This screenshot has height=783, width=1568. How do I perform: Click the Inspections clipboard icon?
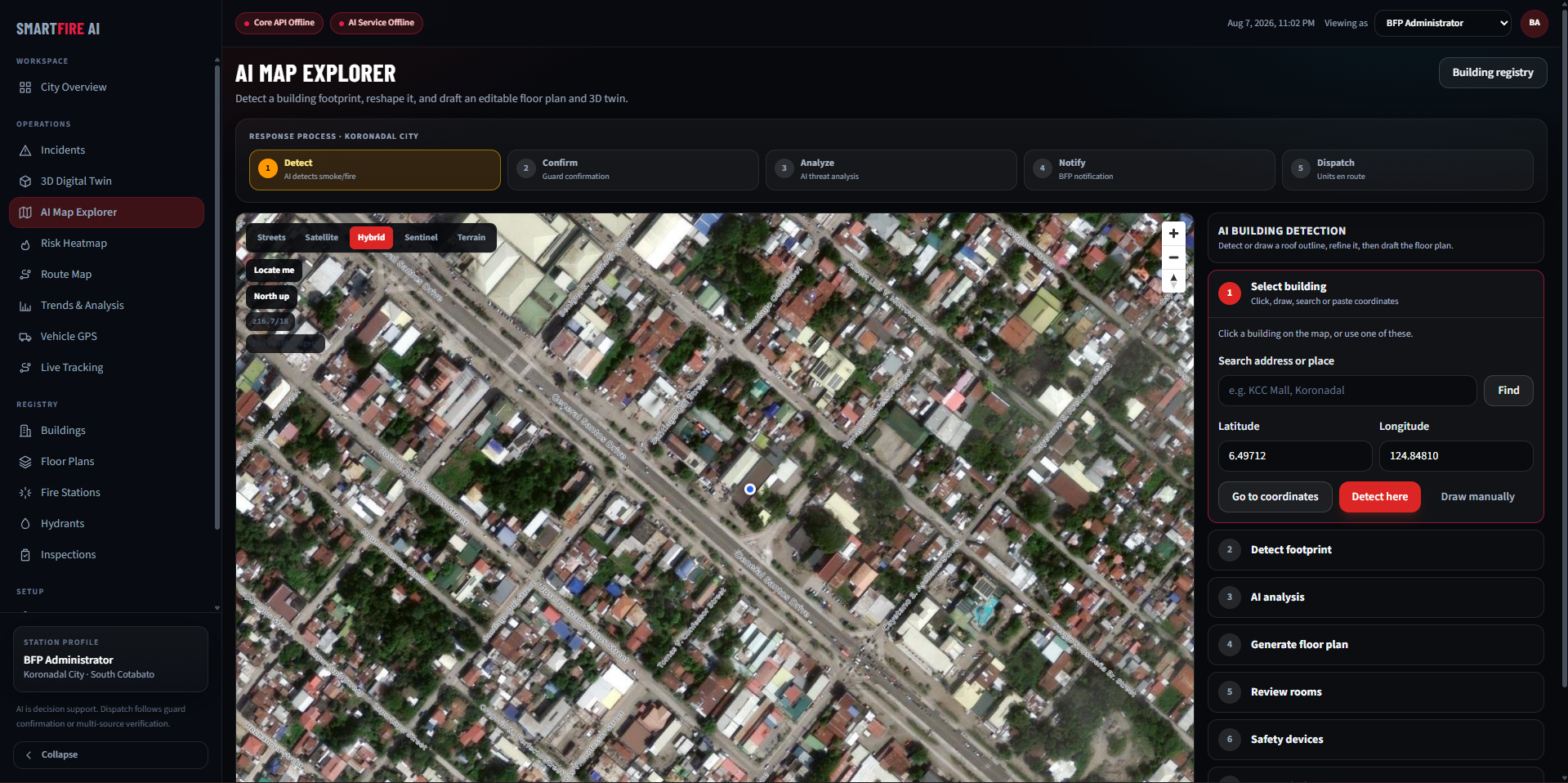pos(25,555)
